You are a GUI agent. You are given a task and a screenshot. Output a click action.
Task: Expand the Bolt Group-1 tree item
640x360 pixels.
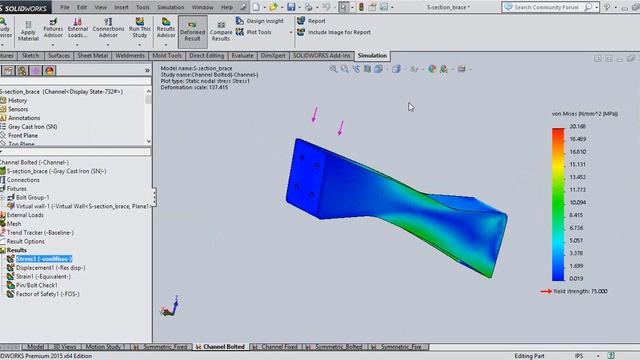click(x=3, y=198)
